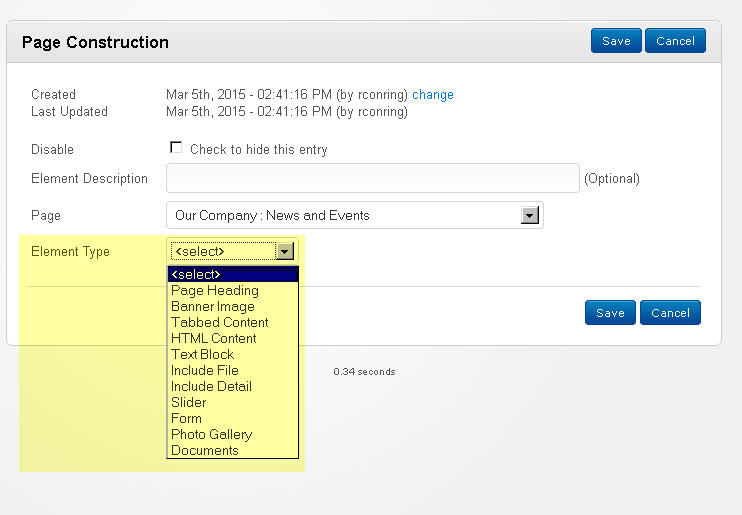Click the top Cancel button
Screen dimensions: 742x515
click(675, 41)
